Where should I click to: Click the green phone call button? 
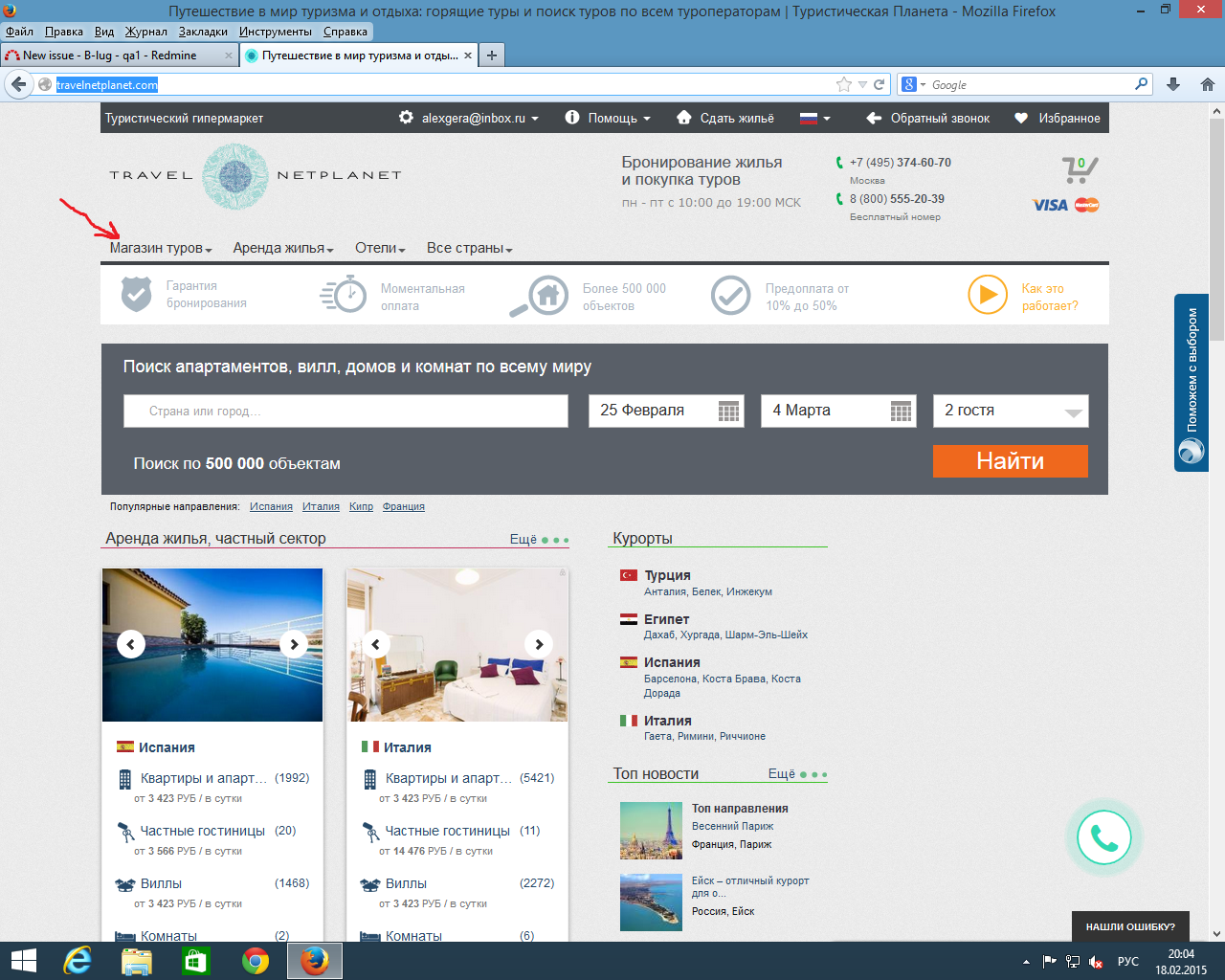click(1103, 838)
